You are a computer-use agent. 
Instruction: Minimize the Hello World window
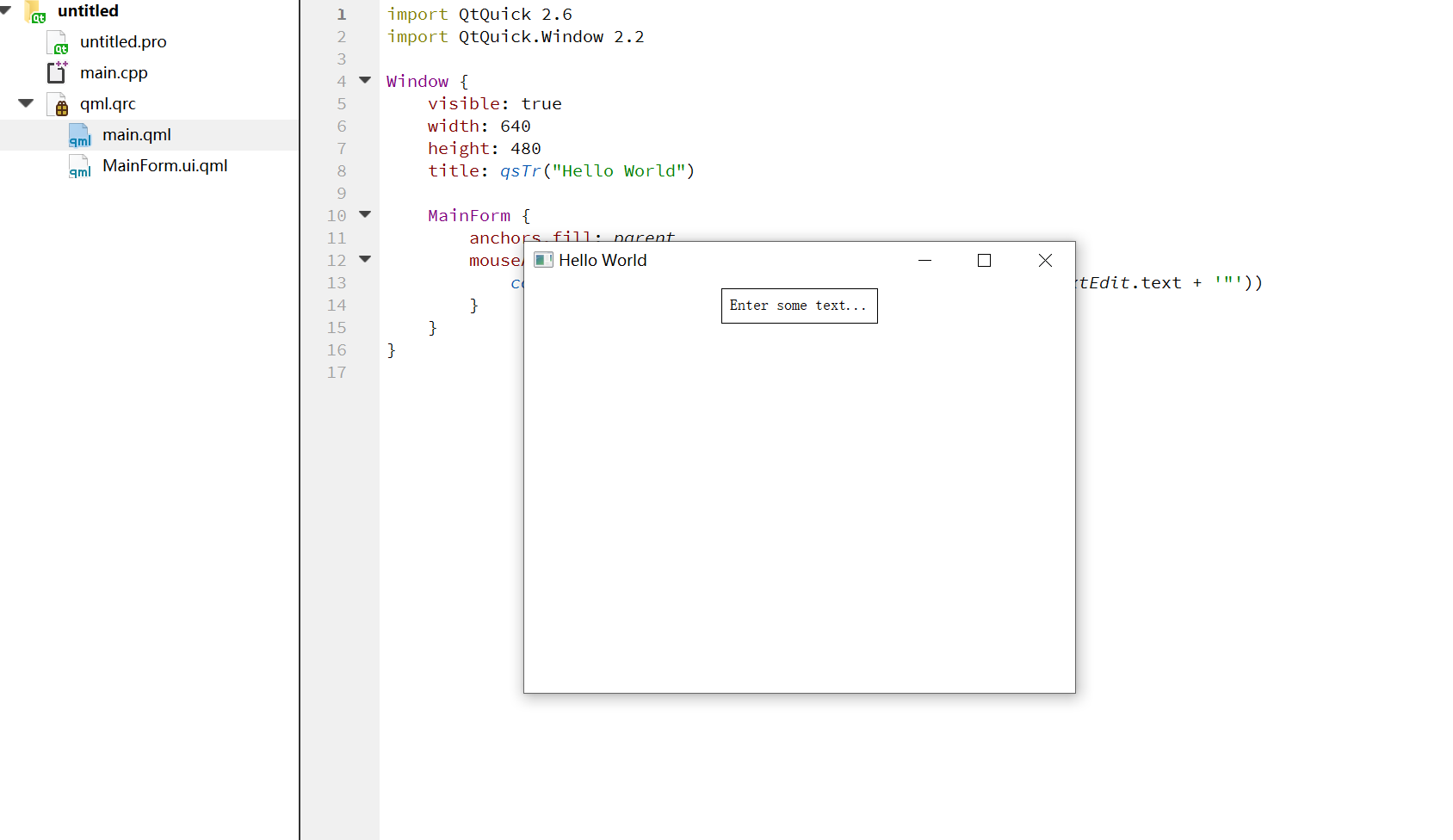pyautogui.click(x=925, y=260)
